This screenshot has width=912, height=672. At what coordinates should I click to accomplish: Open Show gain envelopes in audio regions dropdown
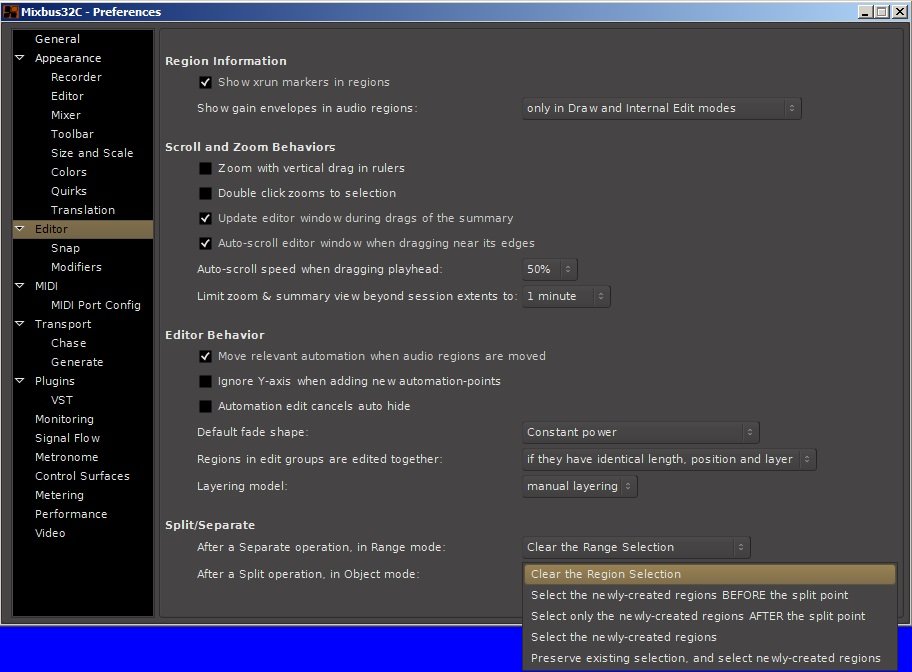tap(661, 108)
